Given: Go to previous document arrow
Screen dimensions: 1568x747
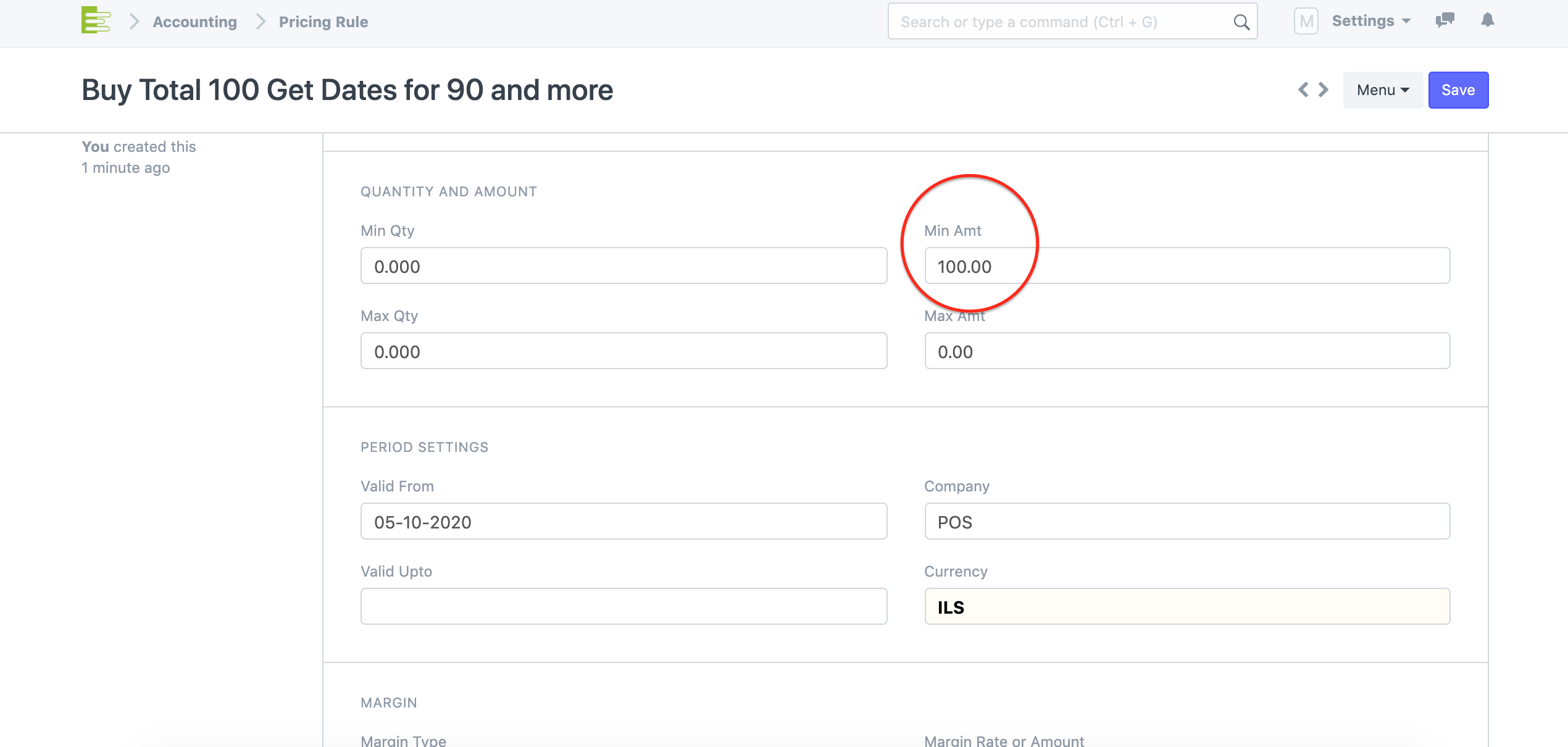Looking at the screenshot, I should 1303,90.
